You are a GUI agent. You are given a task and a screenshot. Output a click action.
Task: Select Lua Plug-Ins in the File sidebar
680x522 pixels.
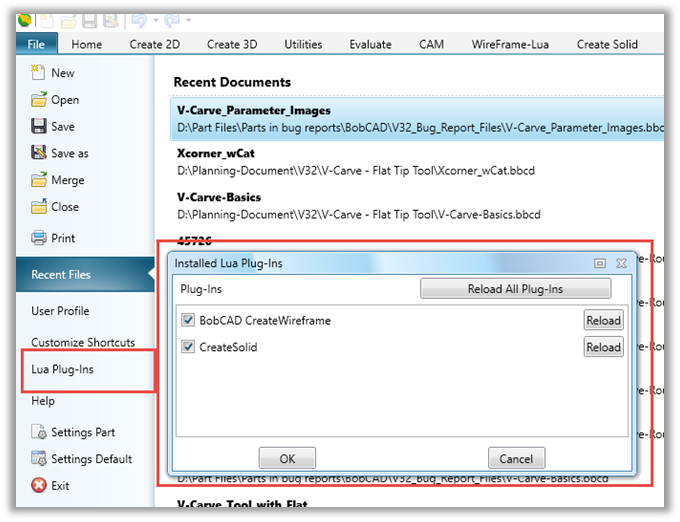(x=62, y=370)
